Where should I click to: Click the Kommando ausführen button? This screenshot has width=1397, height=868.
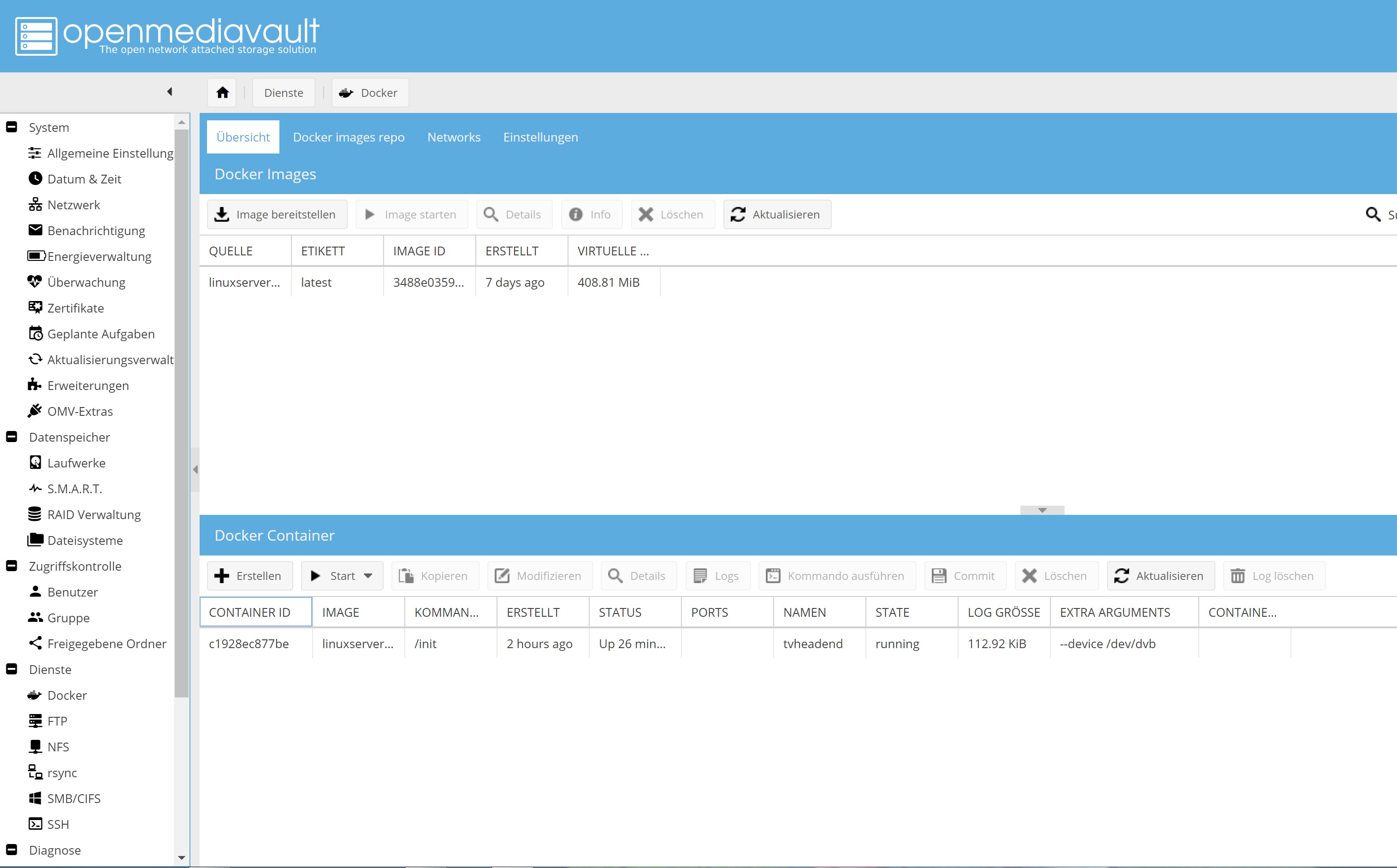837,576
